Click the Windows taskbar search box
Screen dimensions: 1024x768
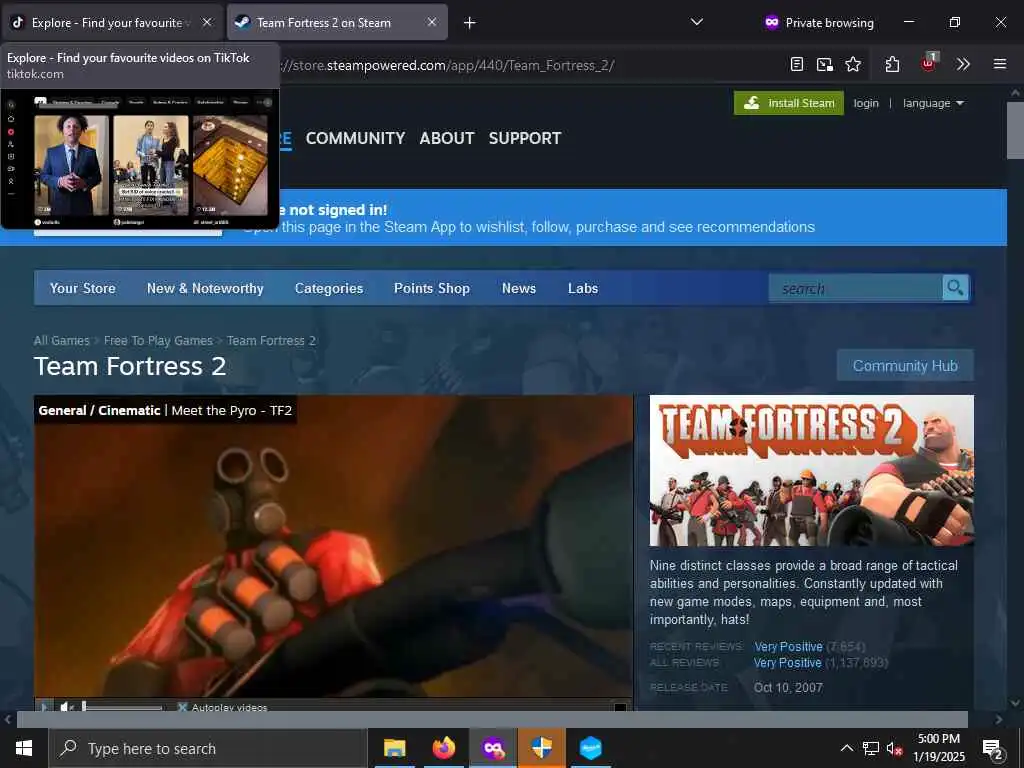point(208,748)
